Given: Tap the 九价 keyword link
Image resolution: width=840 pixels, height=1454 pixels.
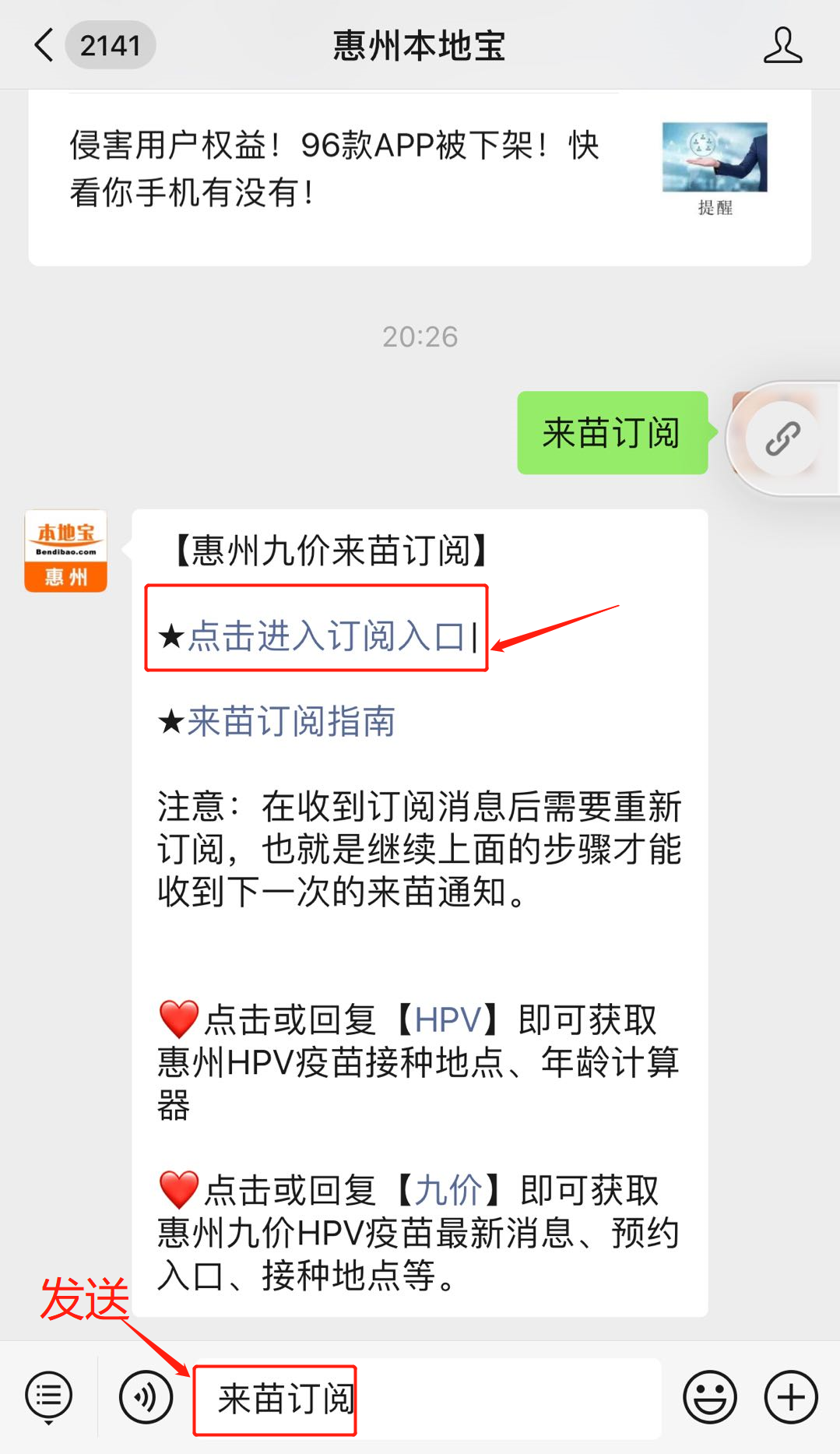Looking at the screenshot, I should click(x=448, y=1190).
